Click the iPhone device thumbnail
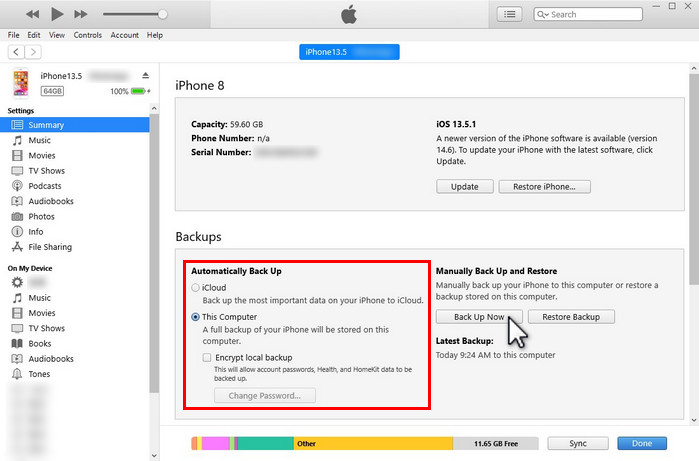 (21, 82)
